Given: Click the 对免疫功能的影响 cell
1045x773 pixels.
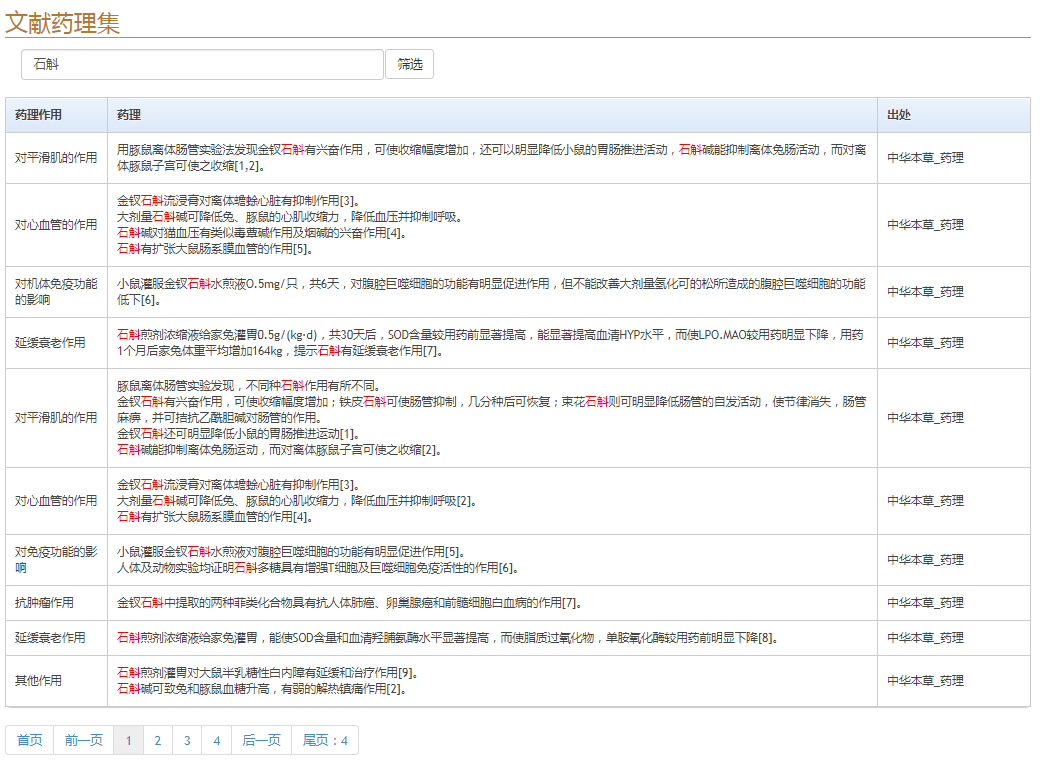Looking at the screenshot, I should pos(56,560).
